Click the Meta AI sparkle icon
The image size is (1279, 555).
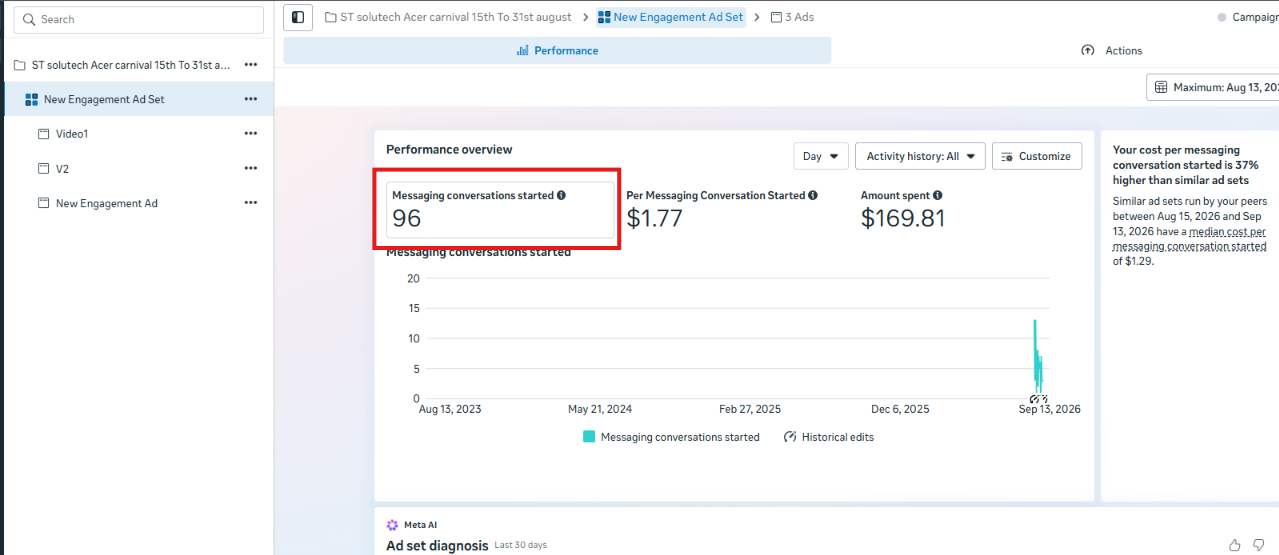pyautogui.click(x=392, y=525)
